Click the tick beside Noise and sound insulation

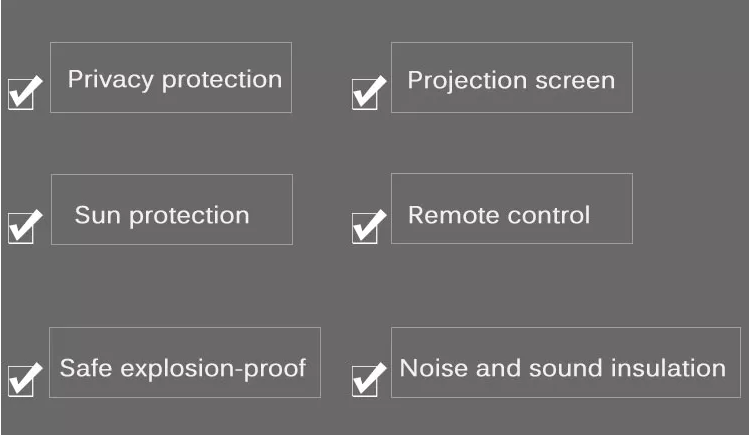tap(370, 378)
